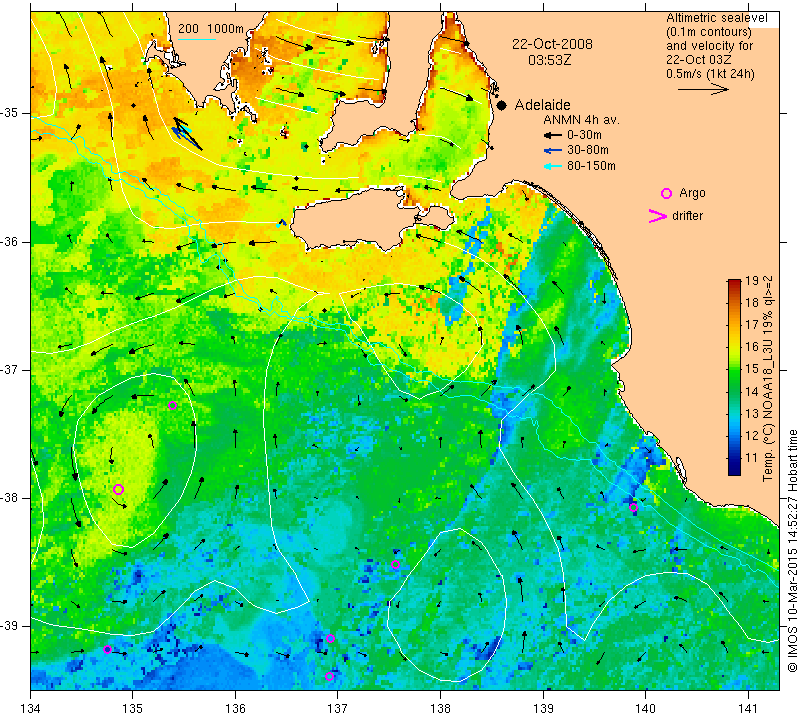Click the '(0.1m contours)' text
Viewport: 800px width, 720px height.
(x=708, y=32)
